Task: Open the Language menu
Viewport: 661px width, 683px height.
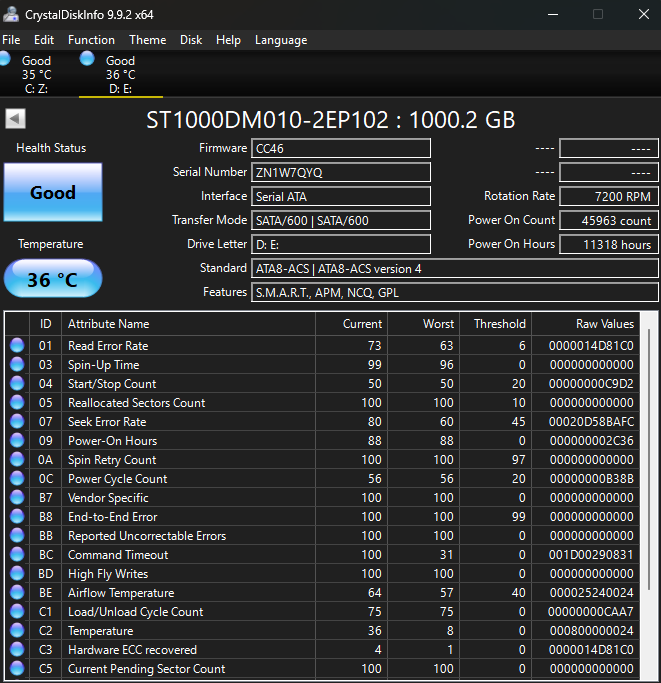Action: pos(281,40)
